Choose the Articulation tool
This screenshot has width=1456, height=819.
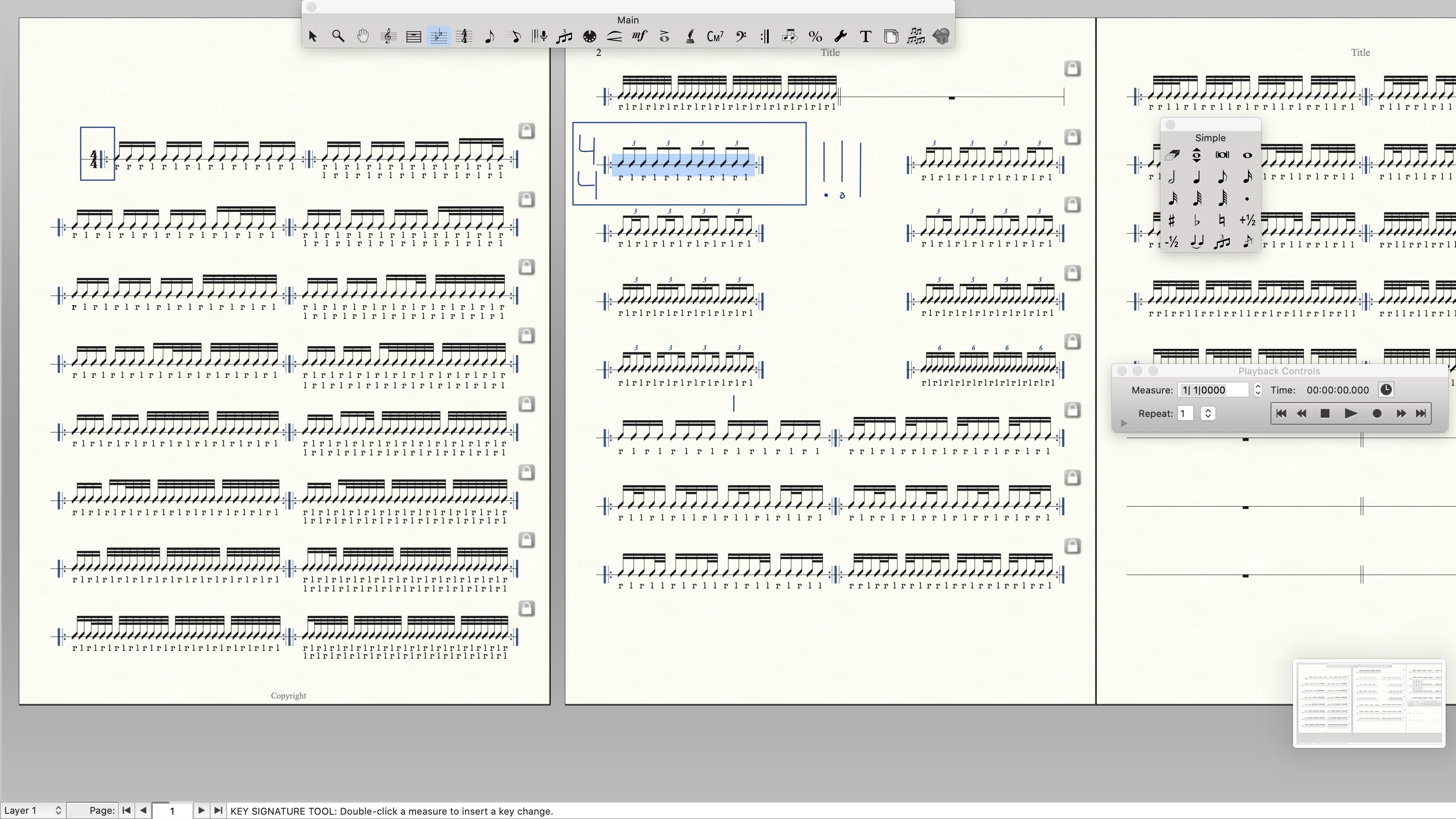pyautogui.click(x=665, y=37)
